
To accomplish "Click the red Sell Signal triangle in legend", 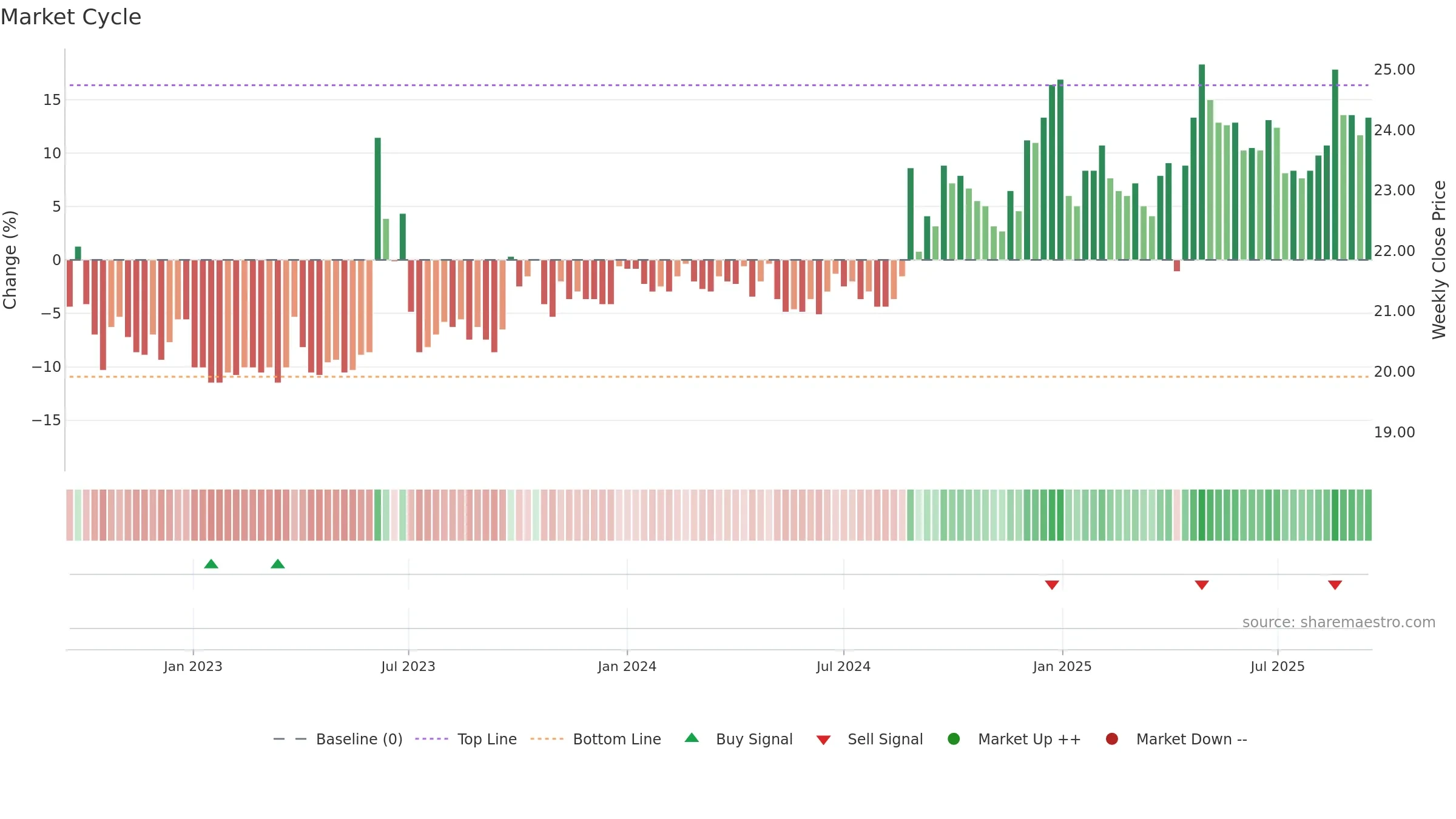I will 823,740.
